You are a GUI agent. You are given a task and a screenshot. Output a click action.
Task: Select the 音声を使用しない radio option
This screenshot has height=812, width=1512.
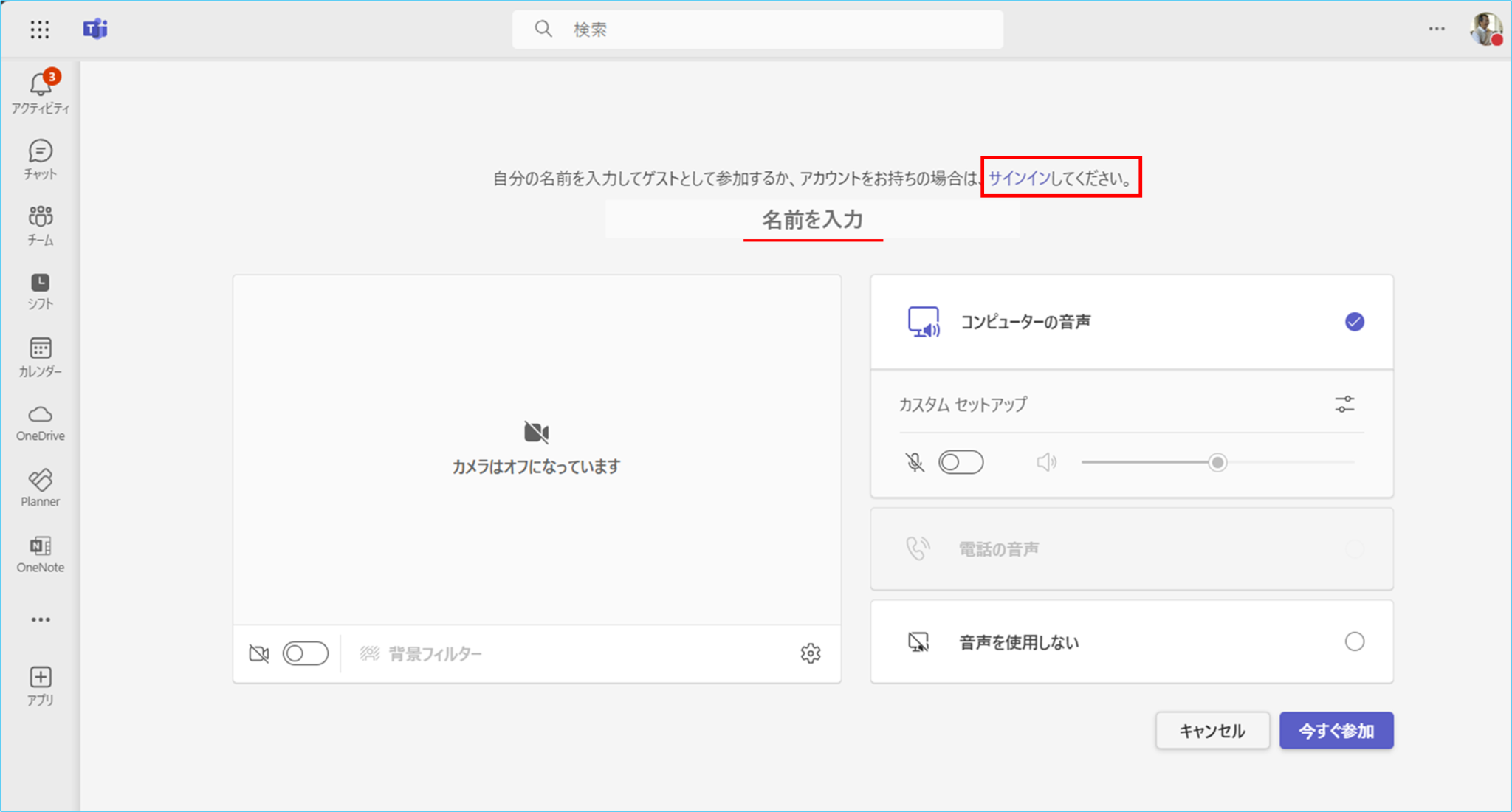tap(1354, 641)
